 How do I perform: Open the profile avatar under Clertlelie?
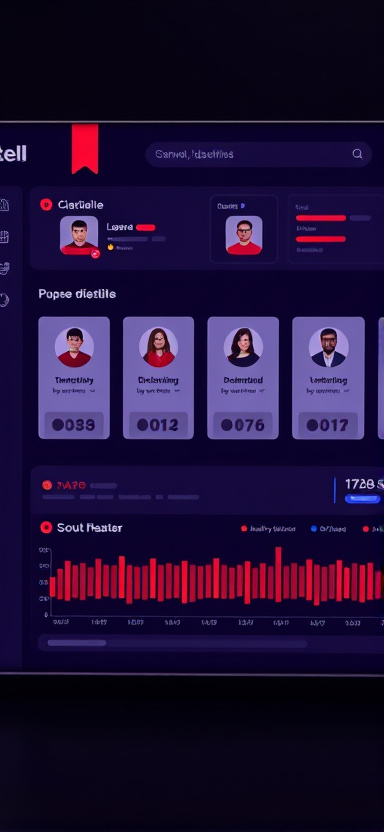(79, 235)
